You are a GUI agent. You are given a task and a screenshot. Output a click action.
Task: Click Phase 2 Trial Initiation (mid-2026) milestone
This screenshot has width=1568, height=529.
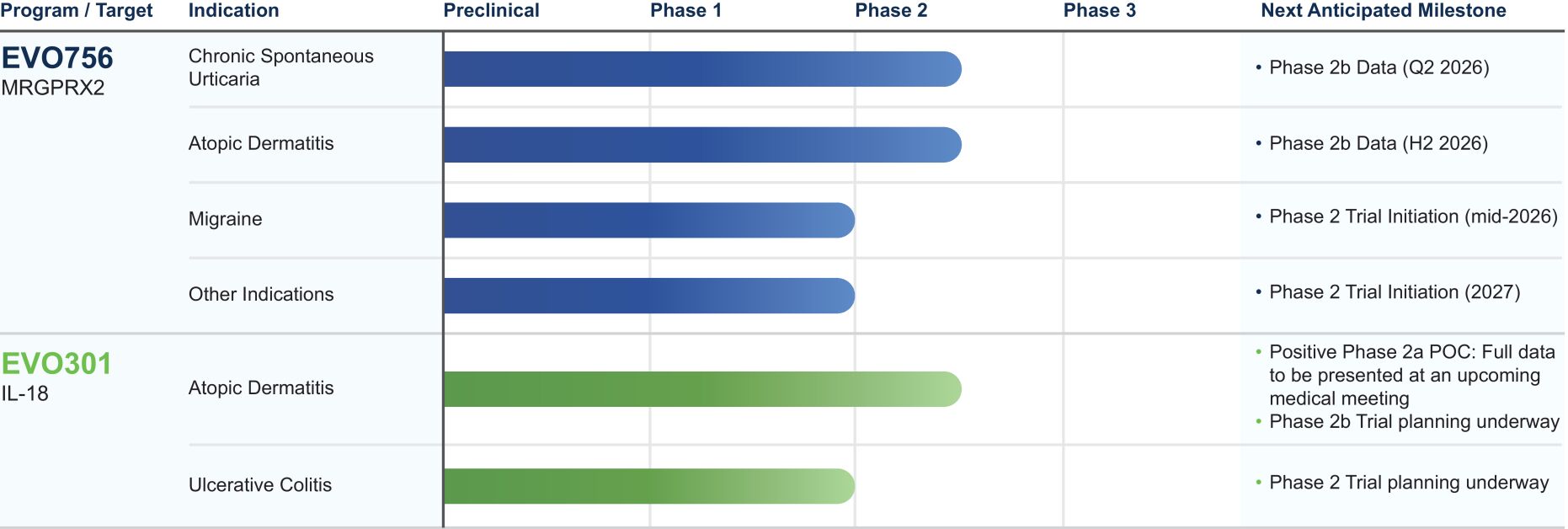(x=1413, y=216)
